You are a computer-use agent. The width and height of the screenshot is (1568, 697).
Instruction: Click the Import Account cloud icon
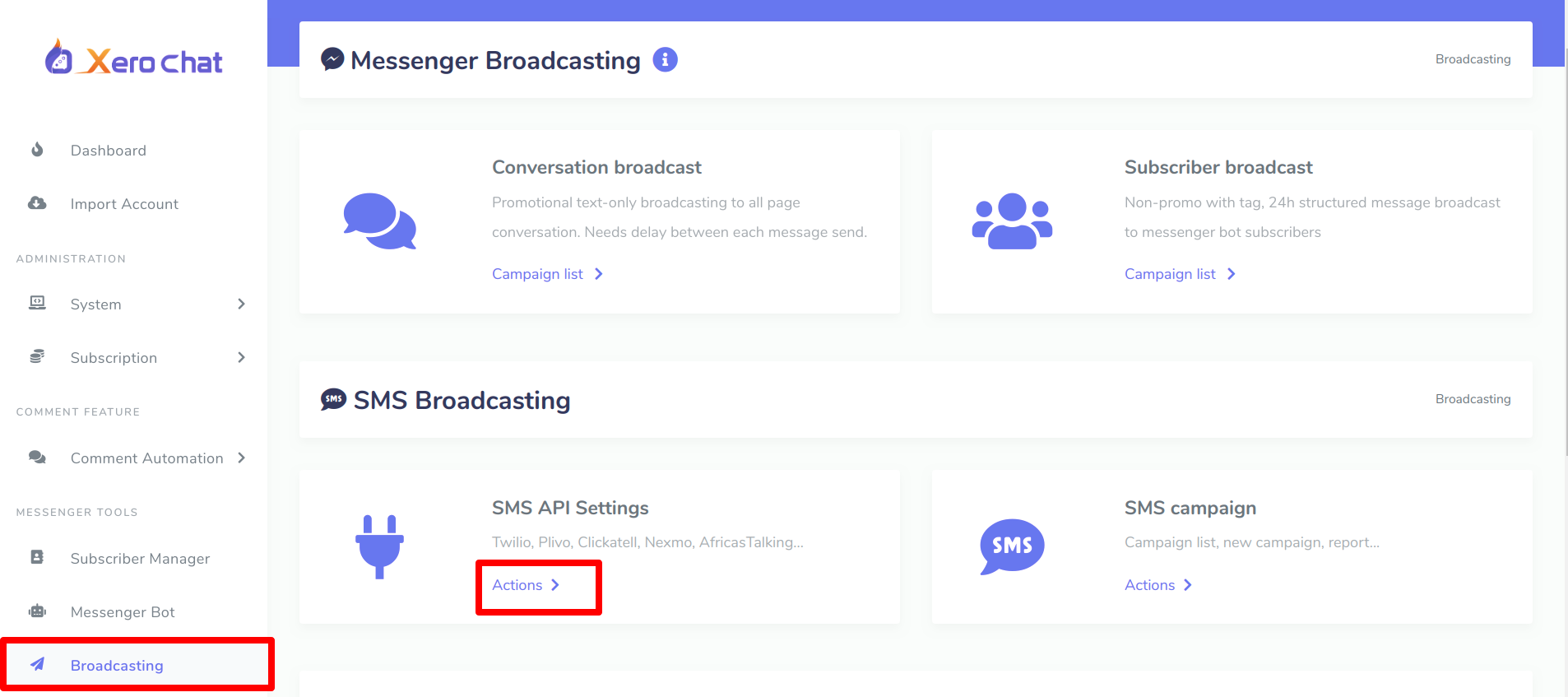tap(37, 203)
